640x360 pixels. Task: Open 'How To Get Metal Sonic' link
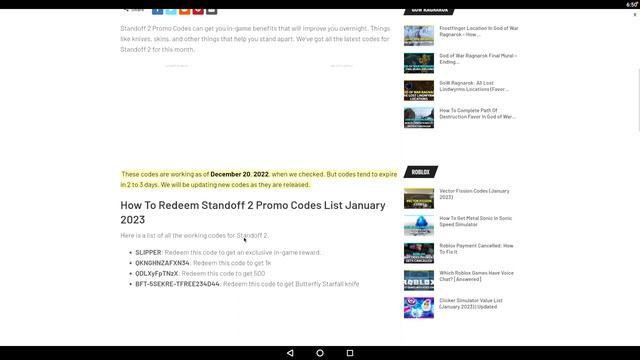click(476, 221)
